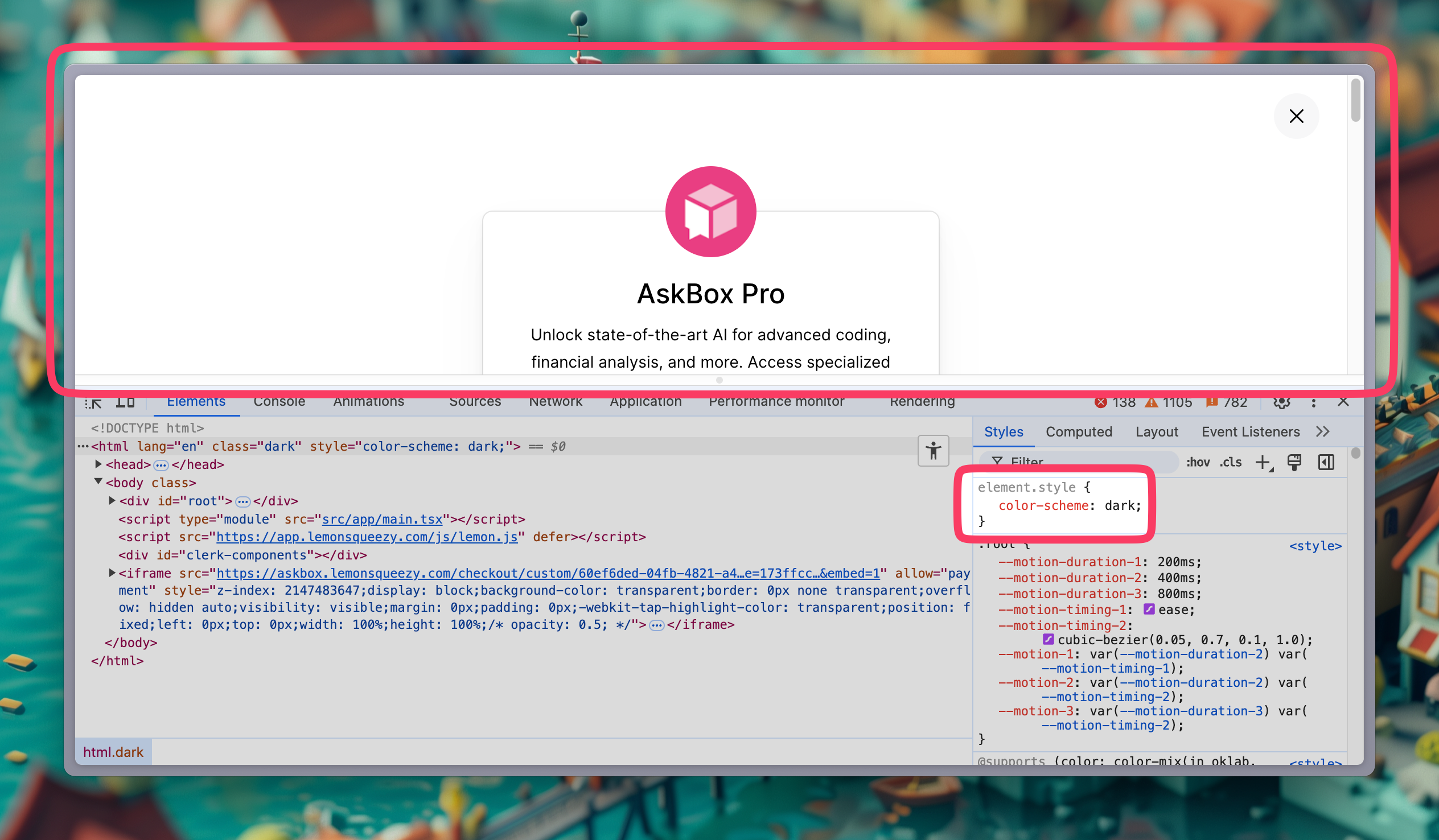Screen dimensions: 1439x840
Task: Toggle the computed styles sidebar icon
Action: click(x=1326, y=463)
